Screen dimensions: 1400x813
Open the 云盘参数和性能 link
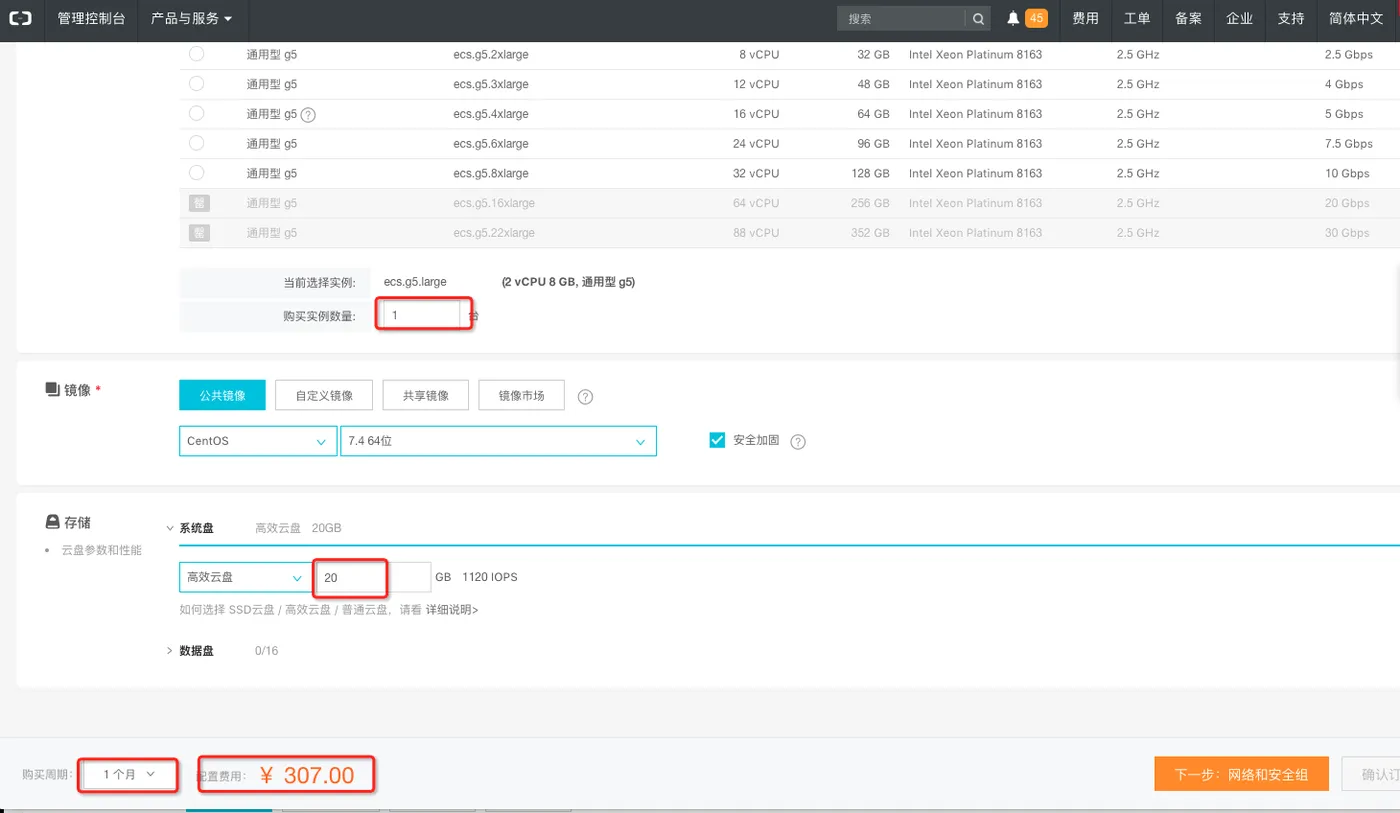[102, 550]
